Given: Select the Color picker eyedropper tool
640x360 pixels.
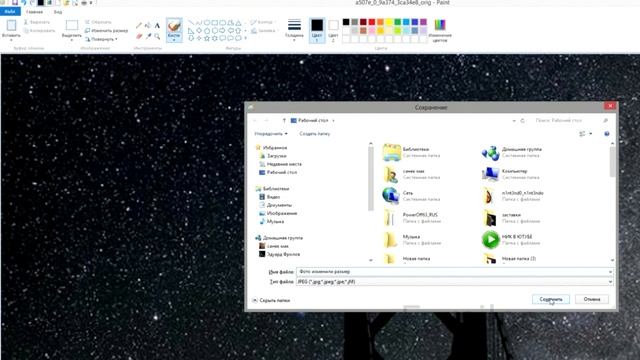Looking at the screenshot, I should (148, 36).
